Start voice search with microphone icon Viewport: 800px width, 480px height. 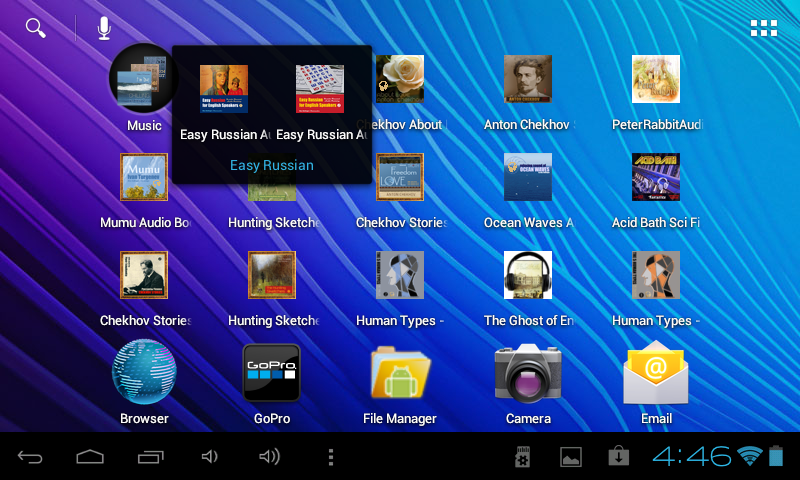click(104, 28)
